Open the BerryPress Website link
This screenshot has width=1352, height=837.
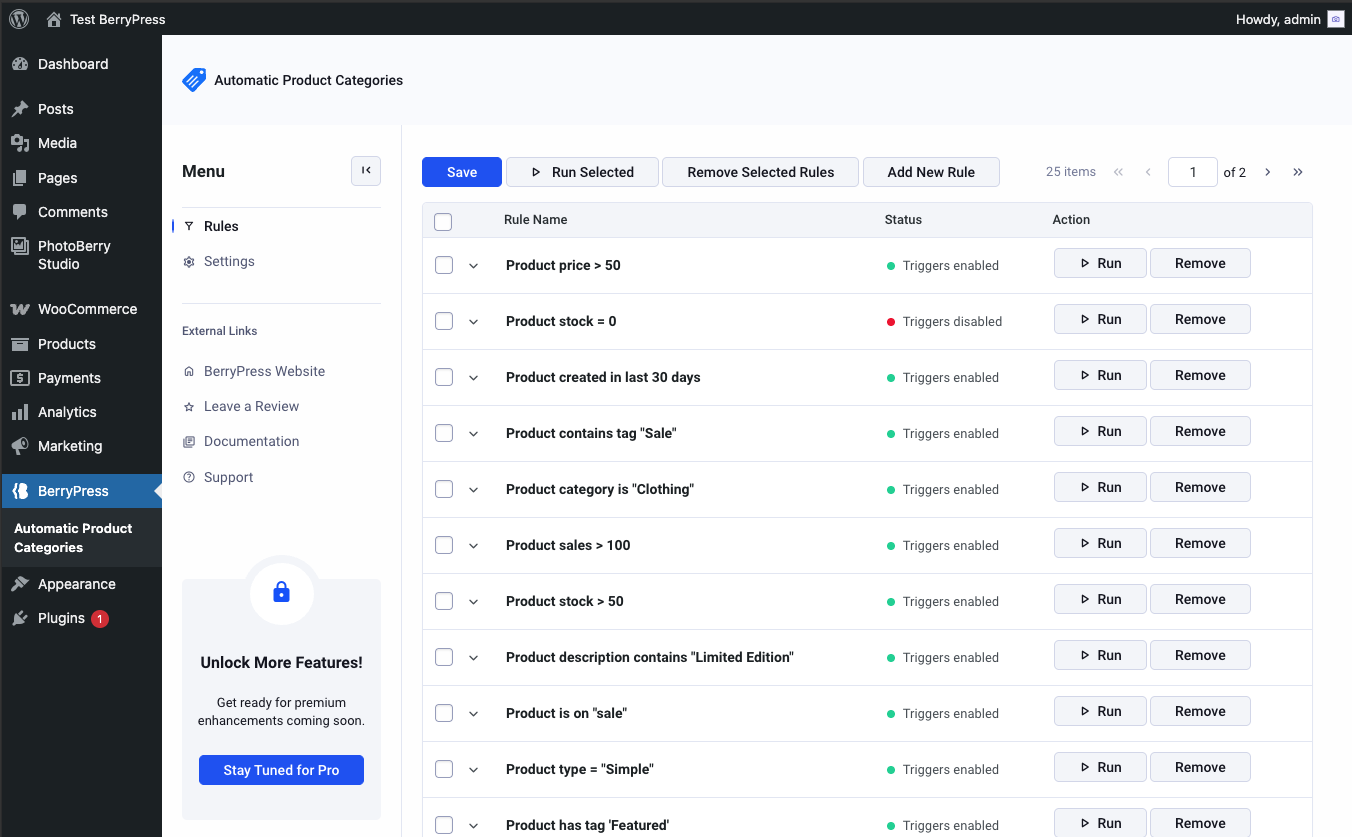[x=264, y=371]
